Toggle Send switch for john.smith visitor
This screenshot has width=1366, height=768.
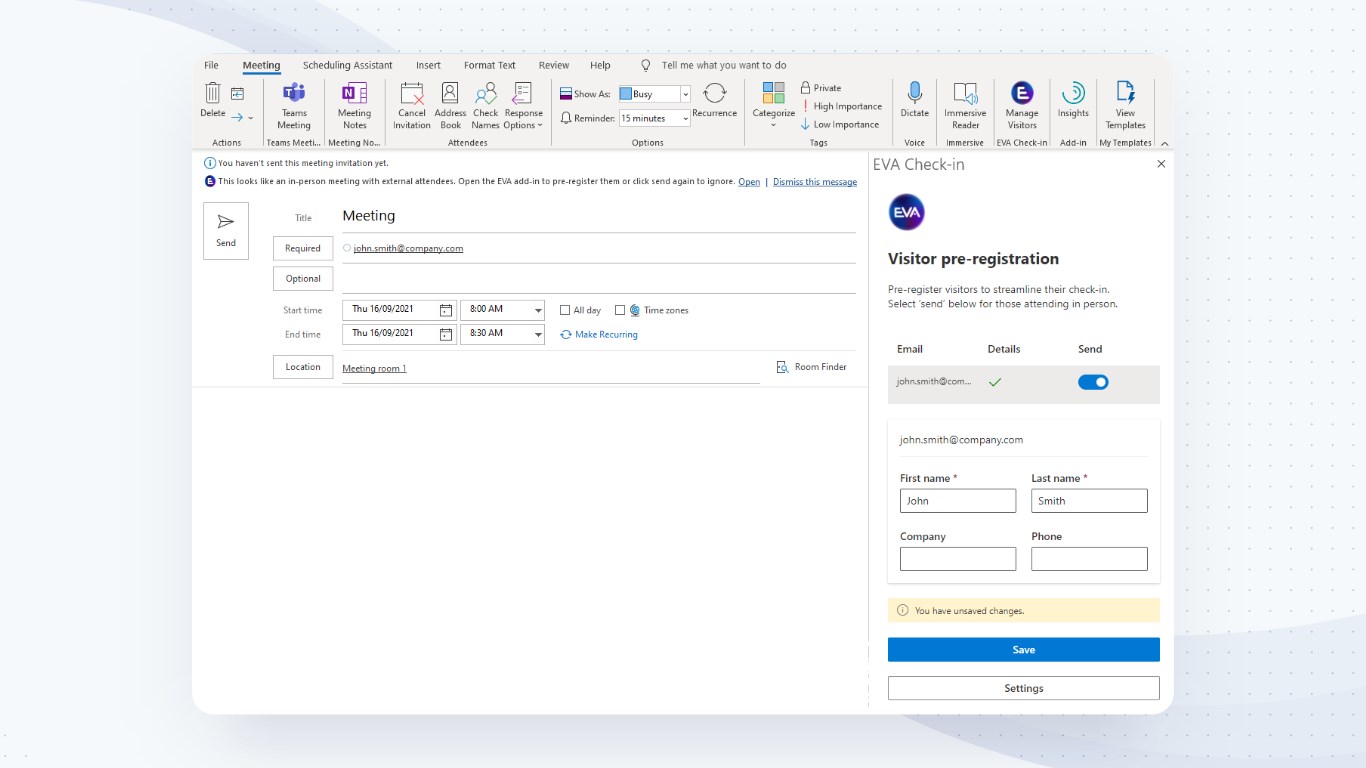click(x=1093, y=382)
